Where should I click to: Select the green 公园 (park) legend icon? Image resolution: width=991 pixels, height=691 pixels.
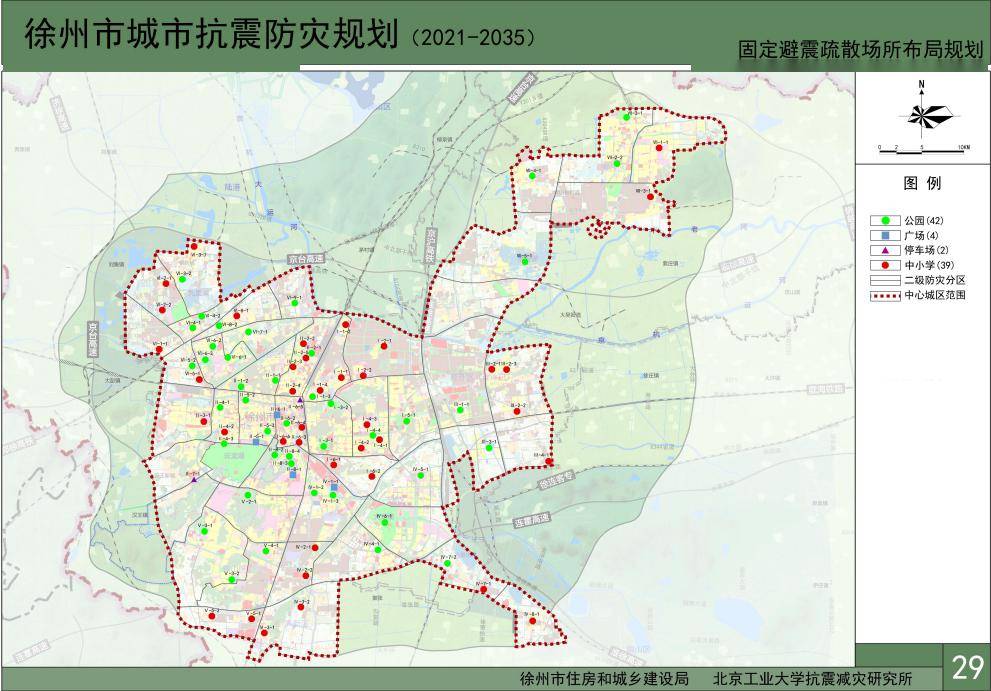click(x=886, y=221)
